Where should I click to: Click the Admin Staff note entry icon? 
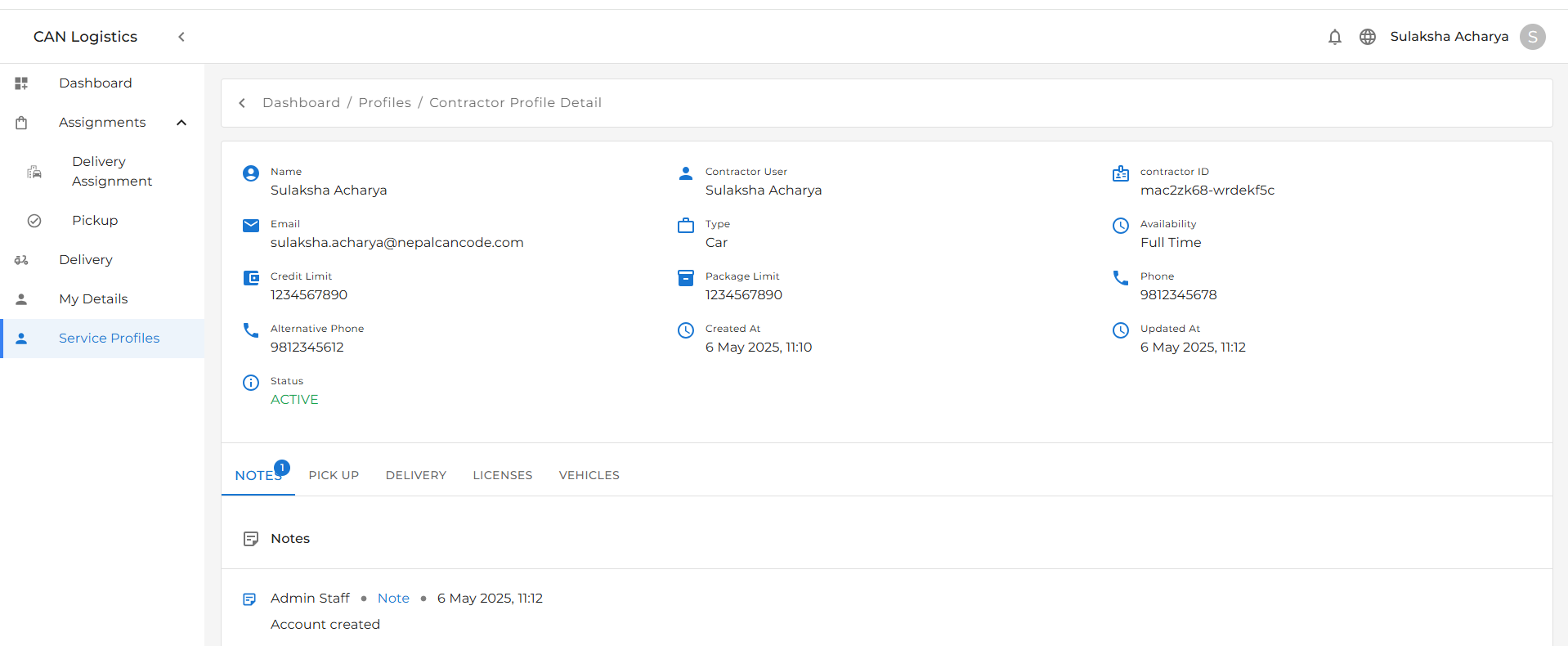pos(250,599)
